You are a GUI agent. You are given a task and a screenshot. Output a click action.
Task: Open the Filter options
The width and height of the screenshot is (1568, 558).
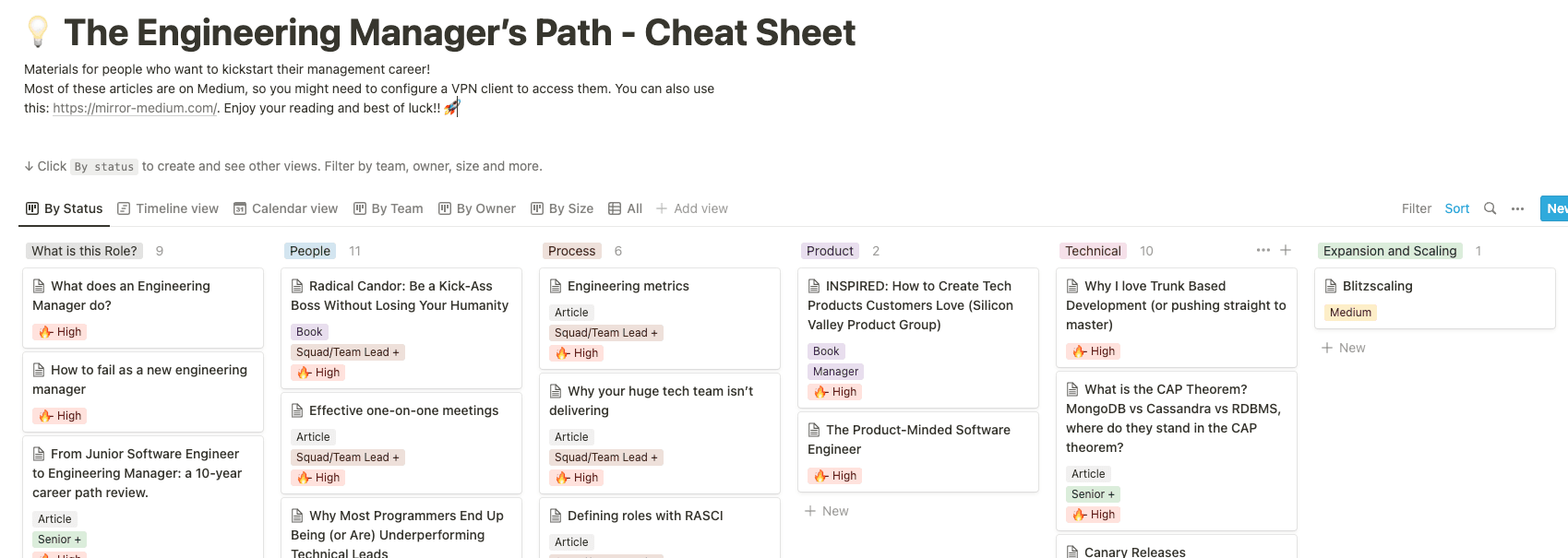click(1417, 208)
